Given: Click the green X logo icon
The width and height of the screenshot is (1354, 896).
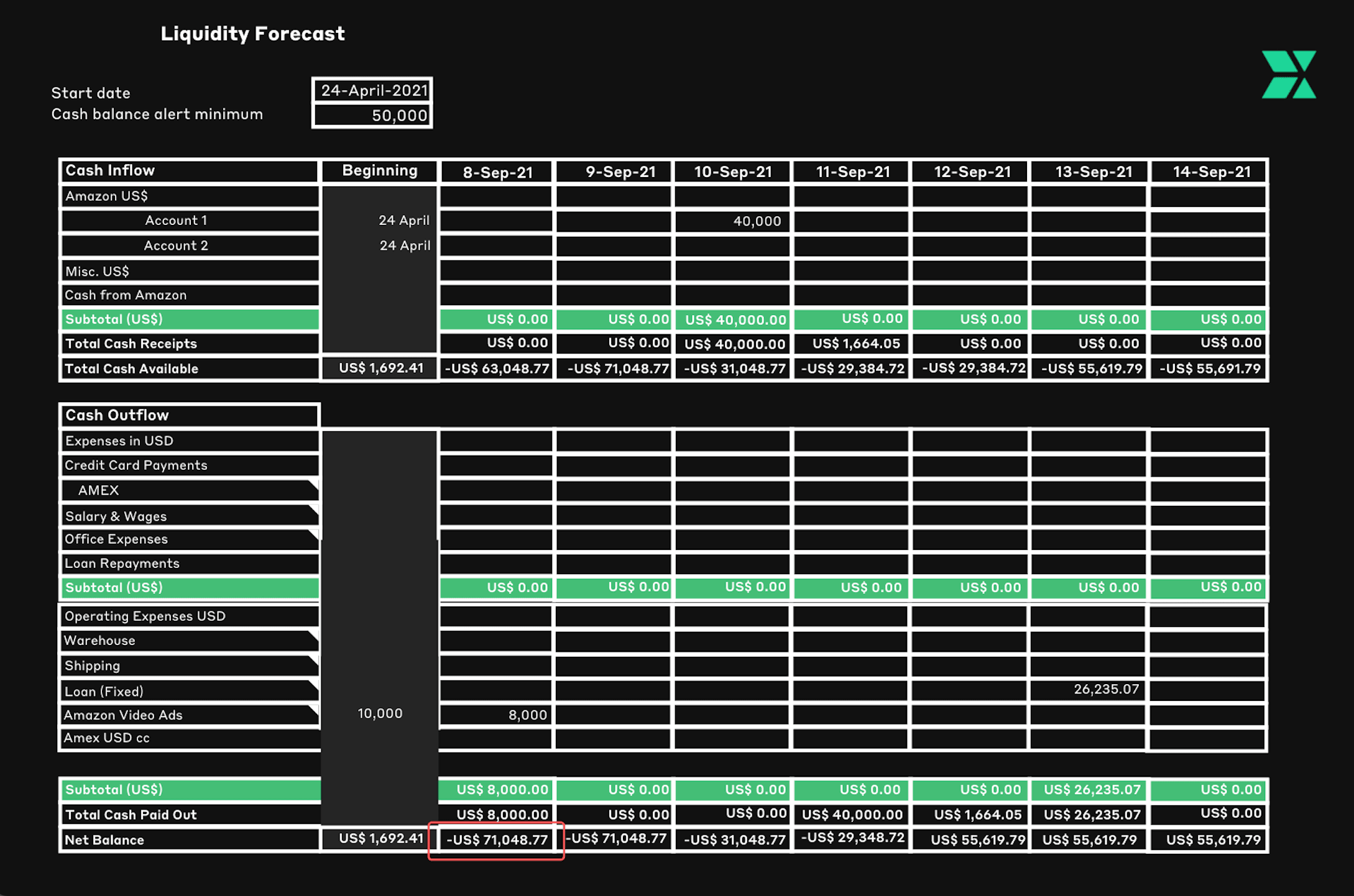Looking at the screenshot, I should [x=1288, y=75].
